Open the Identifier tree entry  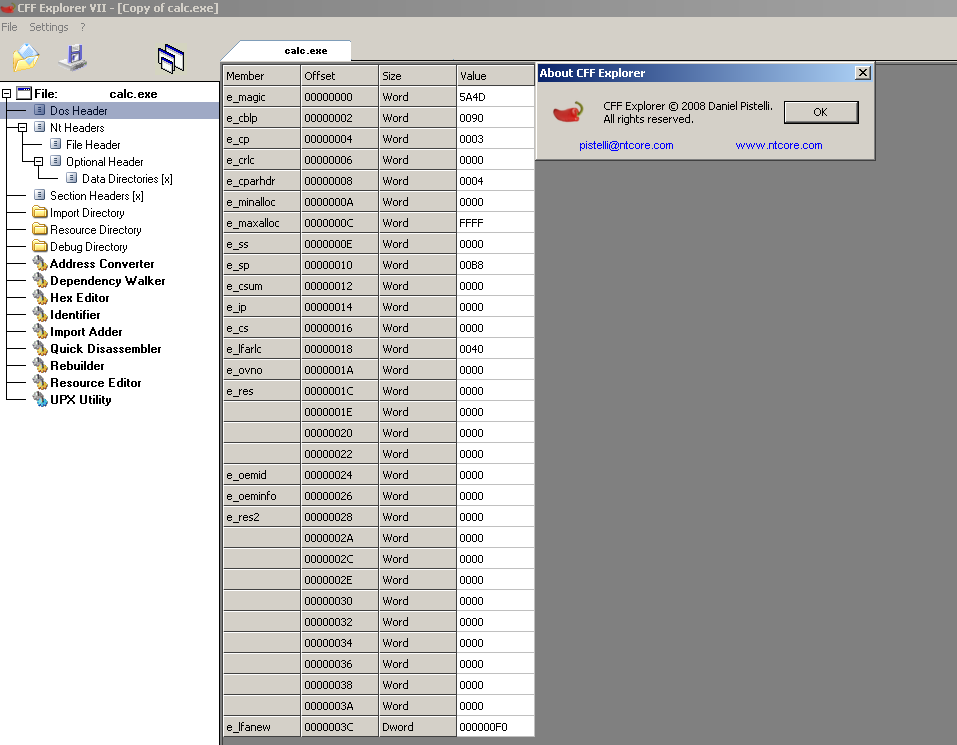[75, 315]
